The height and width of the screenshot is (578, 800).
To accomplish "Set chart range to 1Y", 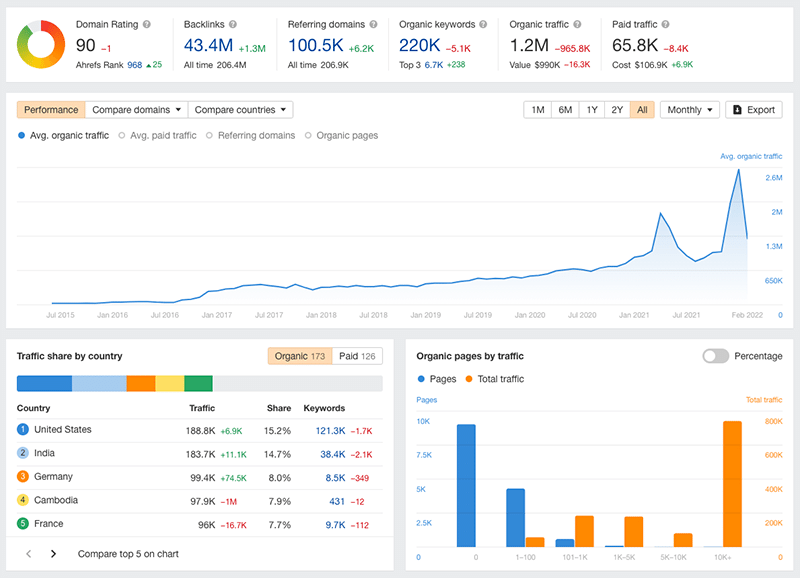I will [x=591, y=110].
